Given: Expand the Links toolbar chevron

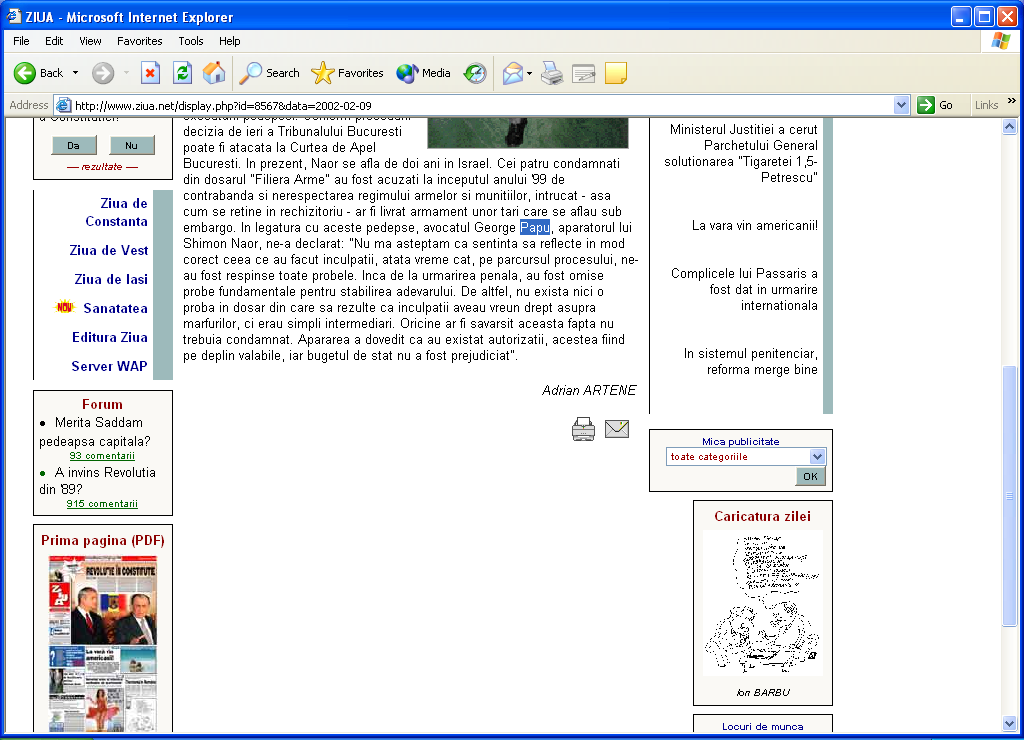Looking at the screenshot, I should [1012, 101].
